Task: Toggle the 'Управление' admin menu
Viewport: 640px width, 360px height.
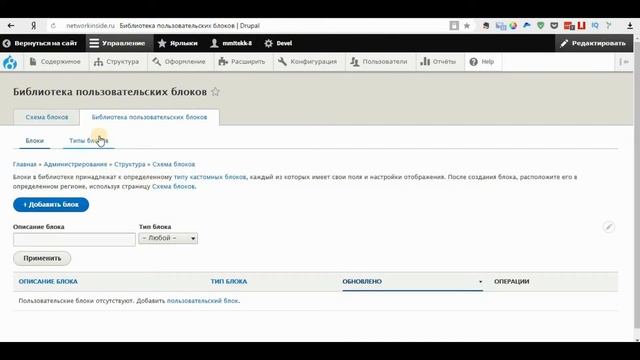Action: pyautogui.click(x=118, y=43)
